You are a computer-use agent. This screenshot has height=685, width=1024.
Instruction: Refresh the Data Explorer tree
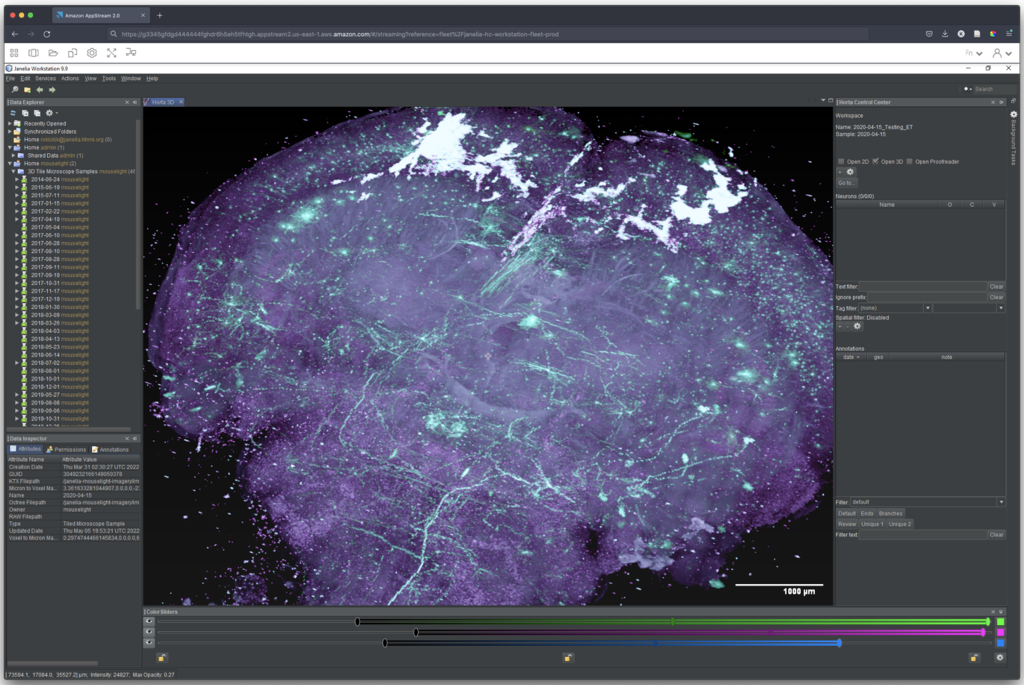point(13,113)
